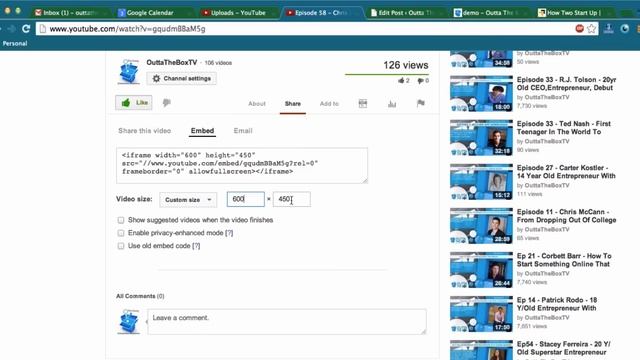The height and width of the screenshot is (360, 640).
Task: Click the dislikes count thumbs down icon
Action: pyautogui.click(x=420, y=81)
